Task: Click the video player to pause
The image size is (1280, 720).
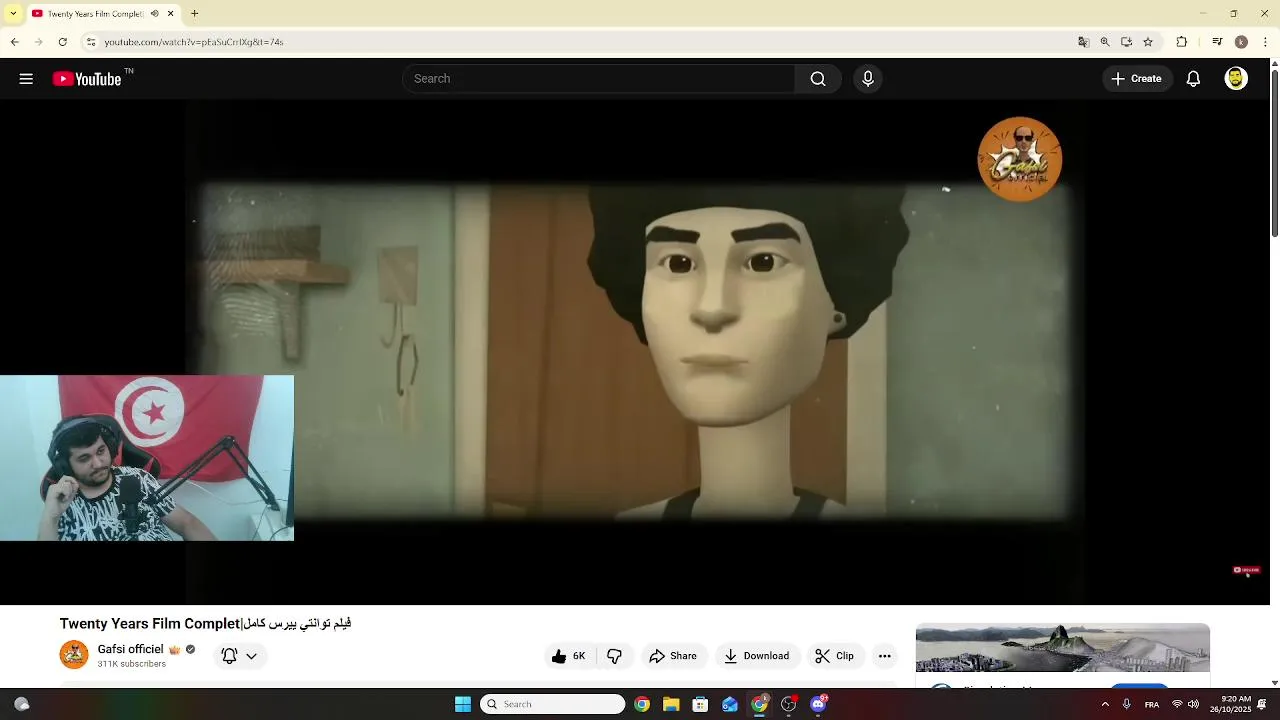Action: (x=636, y=350)
